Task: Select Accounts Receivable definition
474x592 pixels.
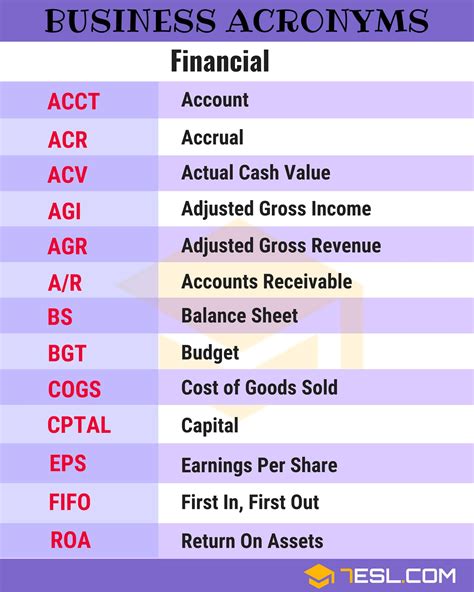Action: [267, 282]
